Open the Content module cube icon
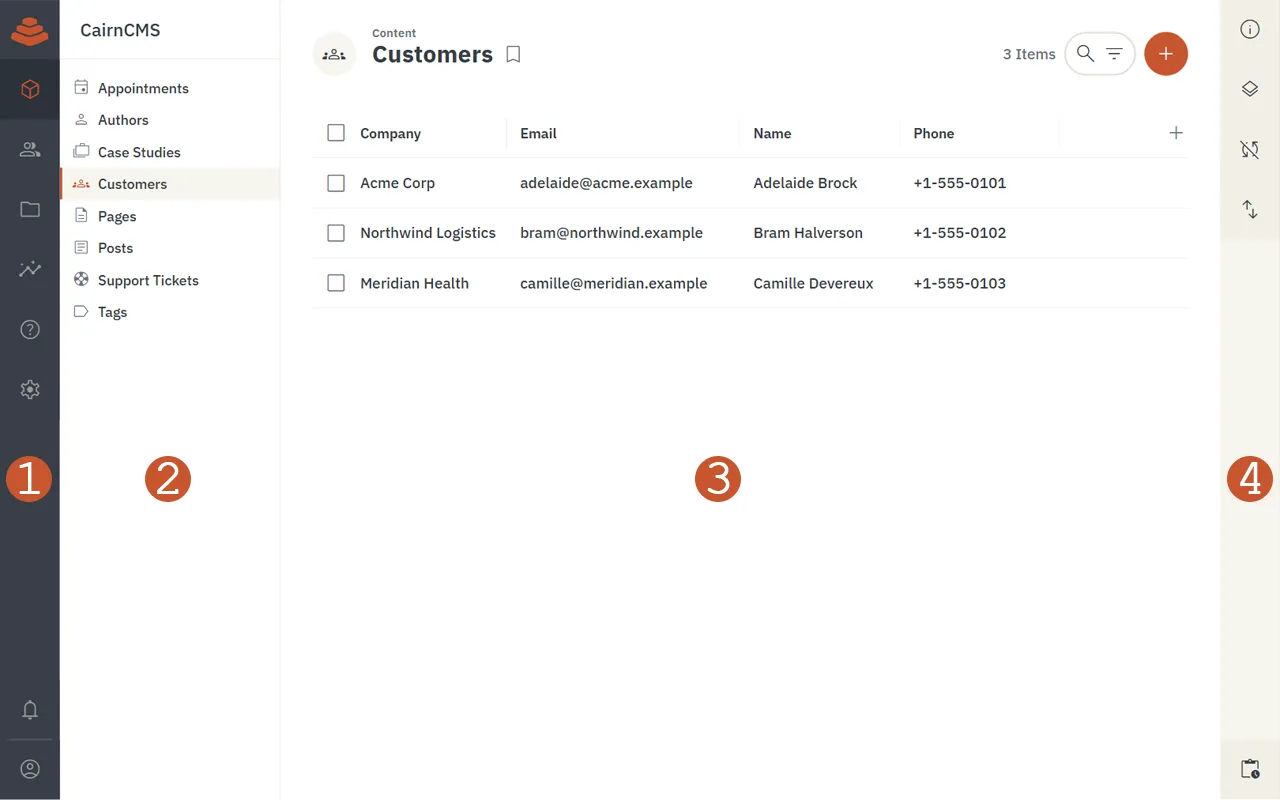The image size is (1280, 800). coord(30,90)
